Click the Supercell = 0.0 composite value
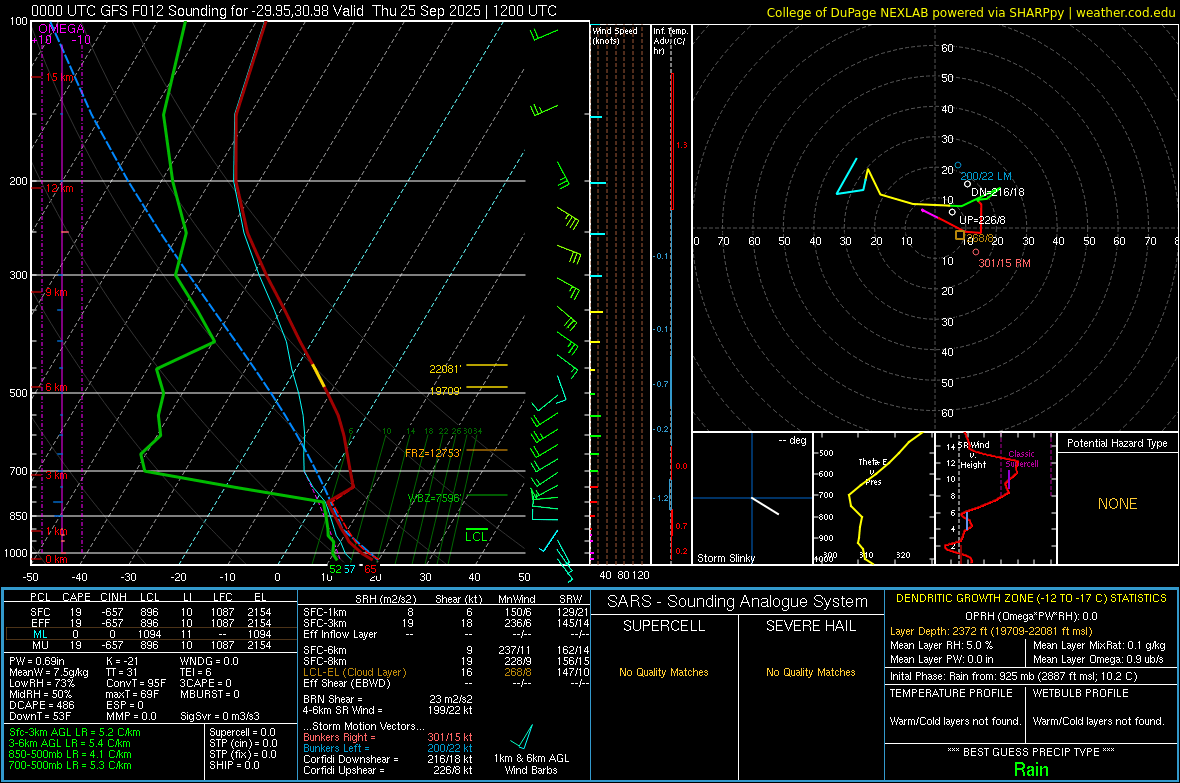The height and width of the screenshot is (783, 1180). click(242, 732)
